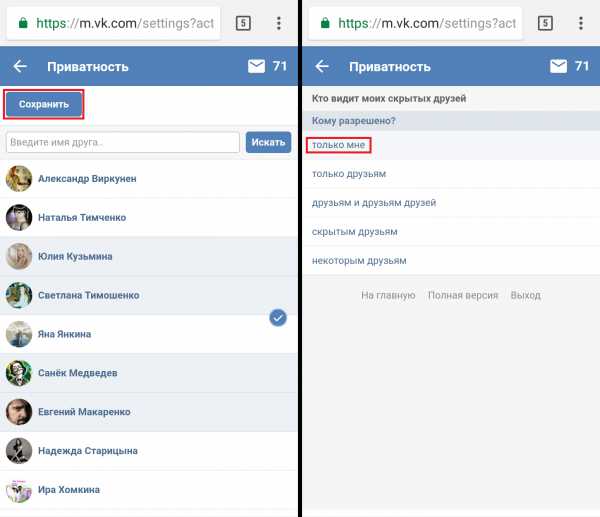Open tab switcher in right browser
Viewport: 600px width, 517px height.
click(x=545, y=22)
